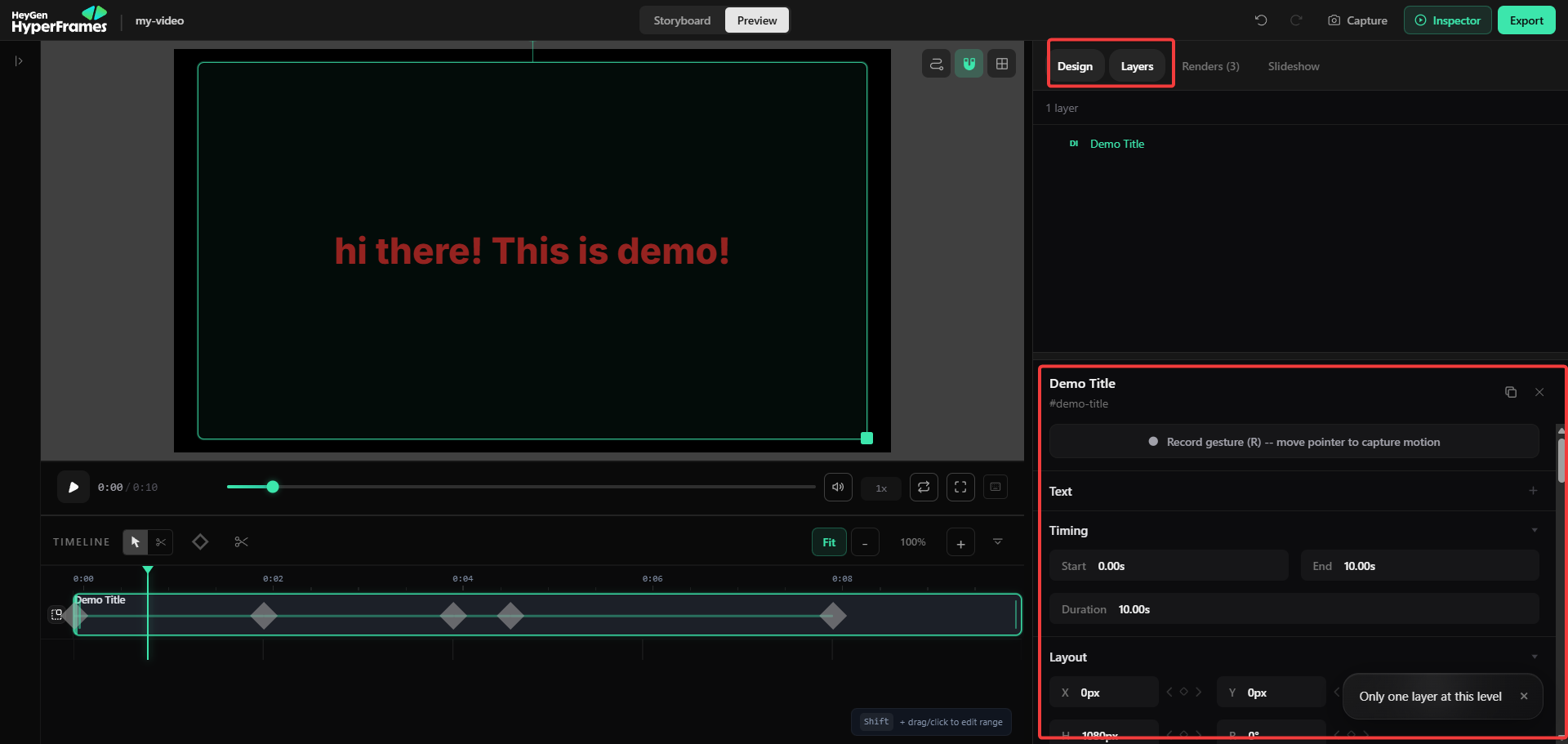
Task: Toggle loop playback
Action: coord(924,488)
